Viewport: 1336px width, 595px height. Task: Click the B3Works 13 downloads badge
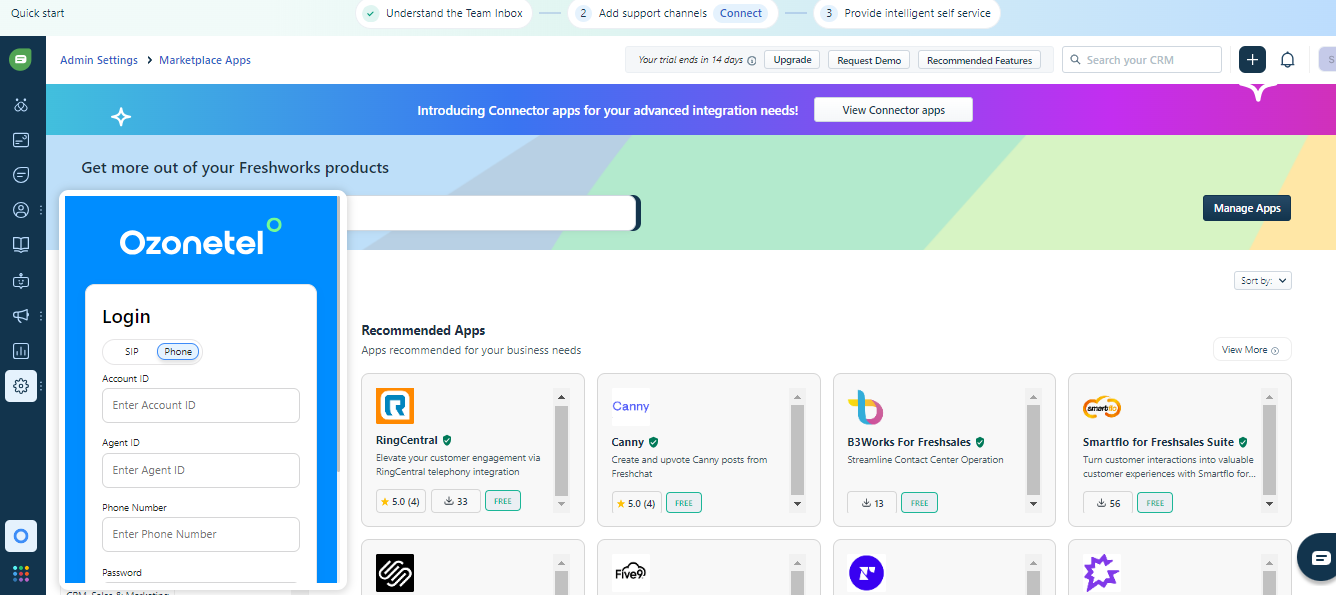872,503
